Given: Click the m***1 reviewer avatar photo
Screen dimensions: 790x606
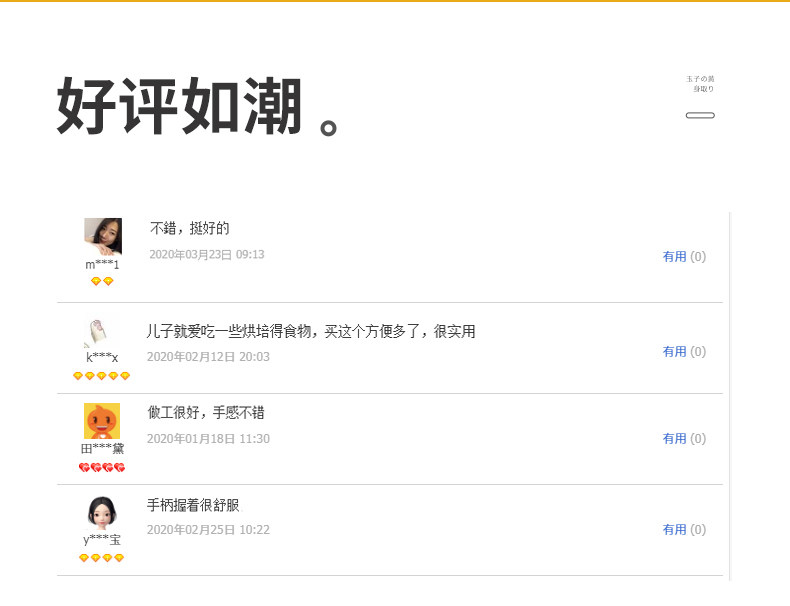Looking at the screenshot, I should 103,237.
